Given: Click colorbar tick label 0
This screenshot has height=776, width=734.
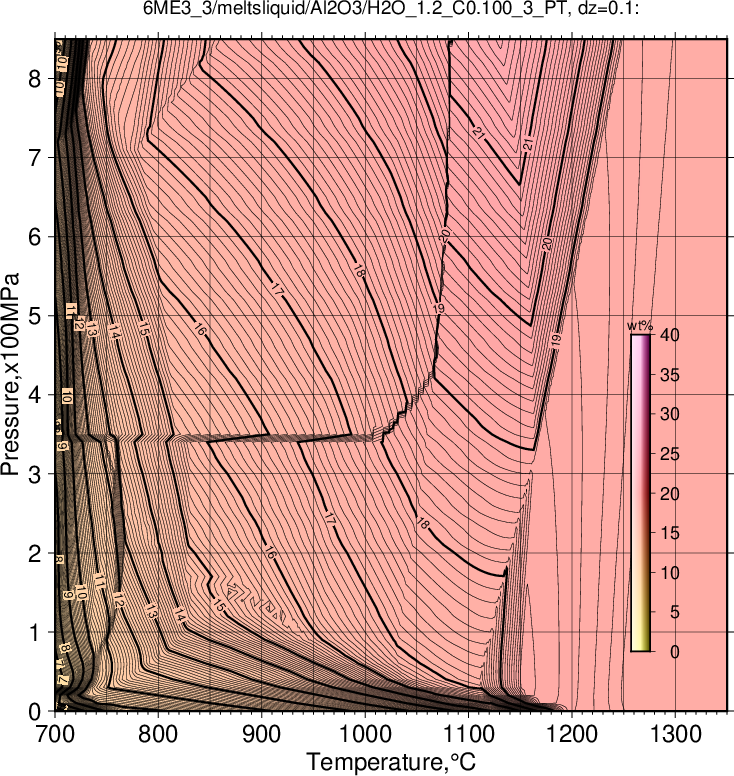Looking at the screenshot, I should (x=674, y=652).
